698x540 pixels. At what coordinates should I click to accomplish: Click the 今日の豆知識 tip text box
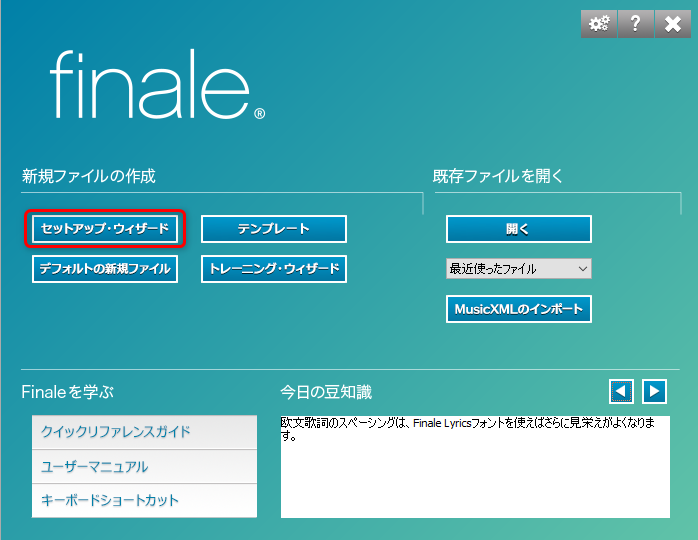[475, 467]
